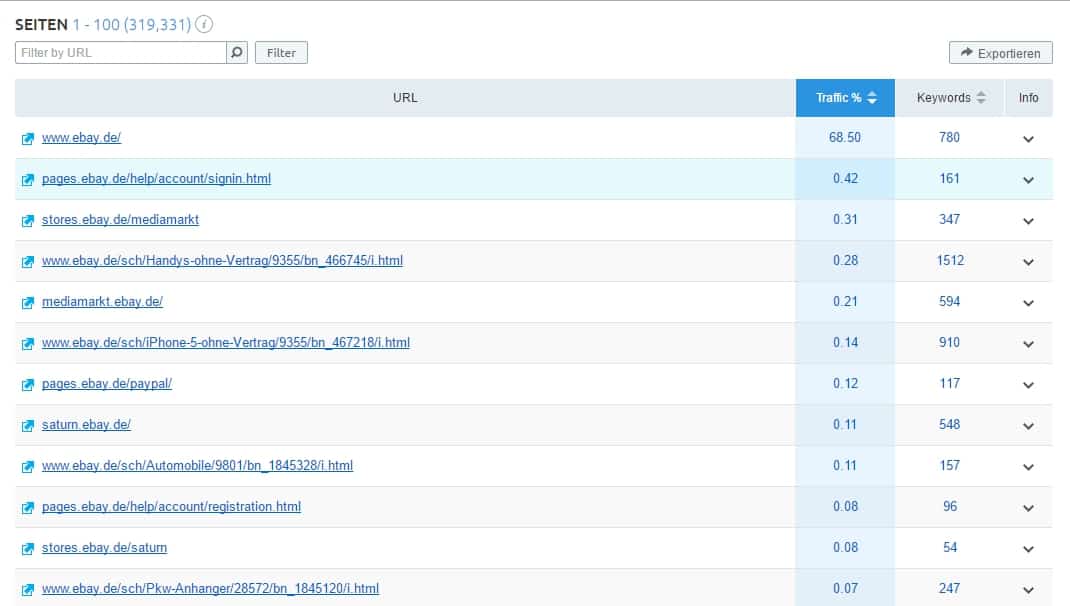
Task: Open Pkw-Anhanger URL link
Action: pyautogui.click(x=210, y=588)
